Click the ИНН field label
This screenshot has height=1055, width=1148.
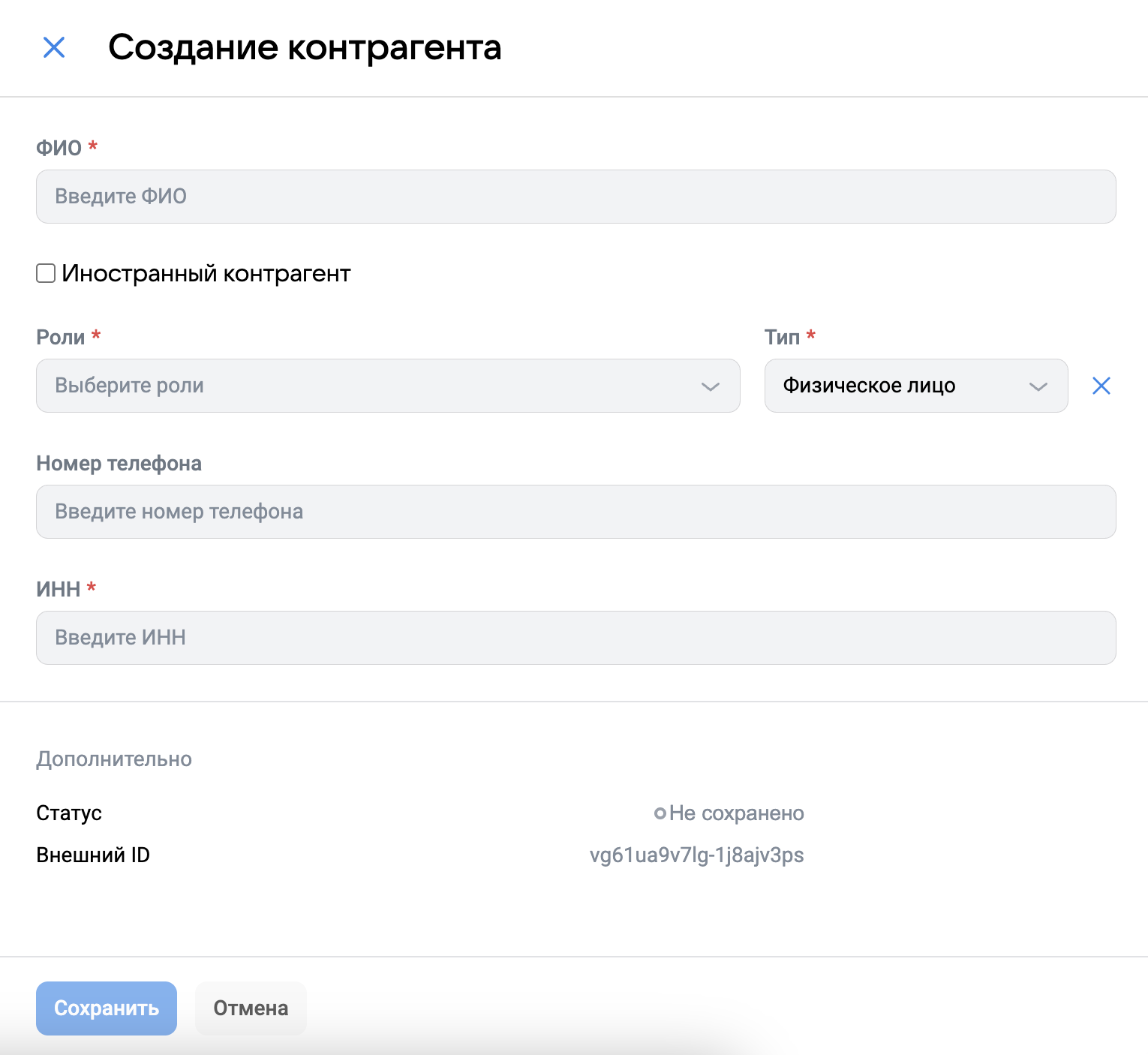click(58, 590)
